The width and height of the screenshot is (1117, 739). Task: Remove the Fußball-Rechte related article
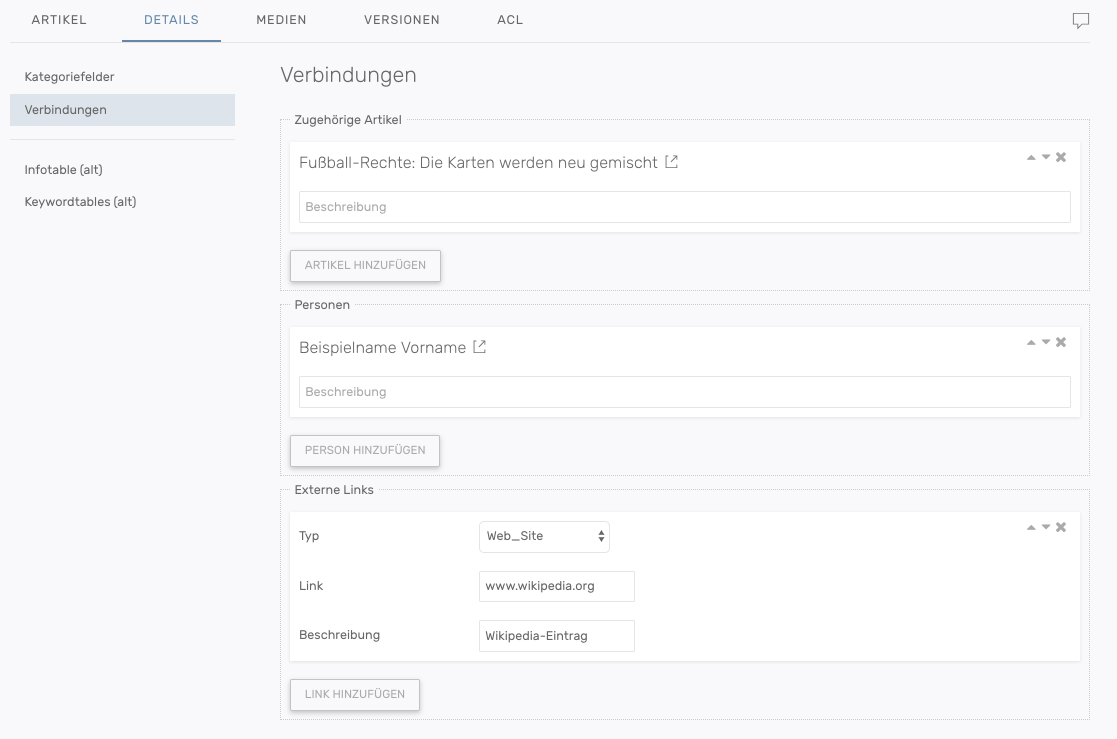pyautogui.click(x=1061, y=157)
